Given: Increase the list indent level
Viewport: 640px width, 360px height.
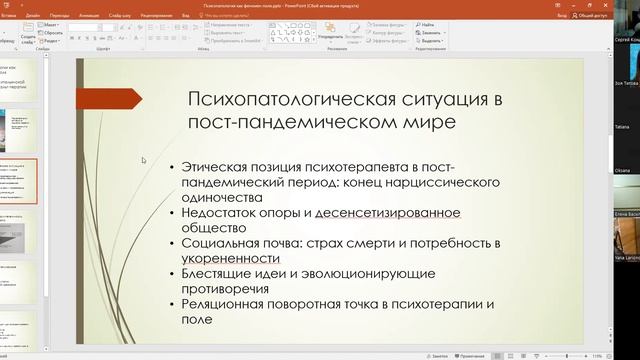Looking at the screenshot, I should click(x=185, y=27).
